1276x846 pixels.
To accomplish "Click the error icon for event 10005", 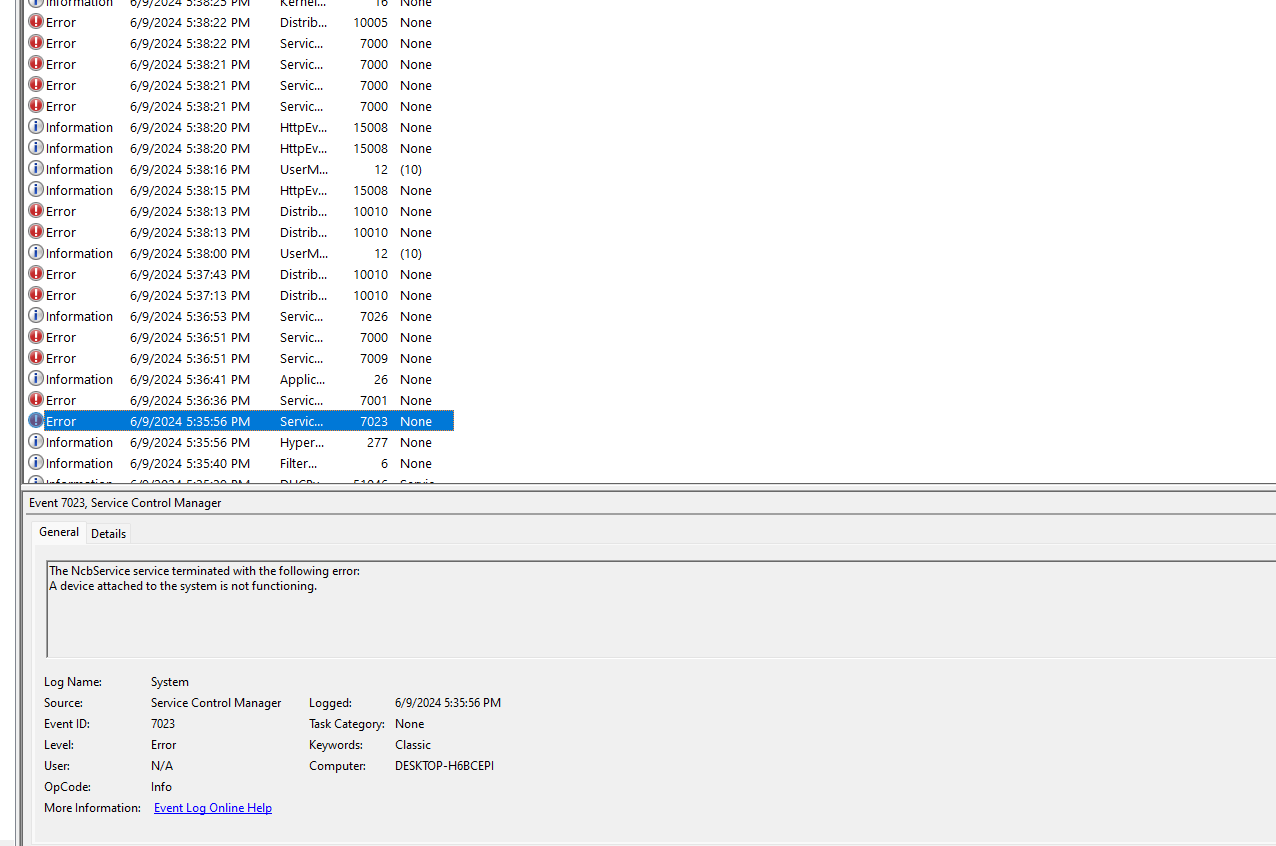I will tap(36, 22).
